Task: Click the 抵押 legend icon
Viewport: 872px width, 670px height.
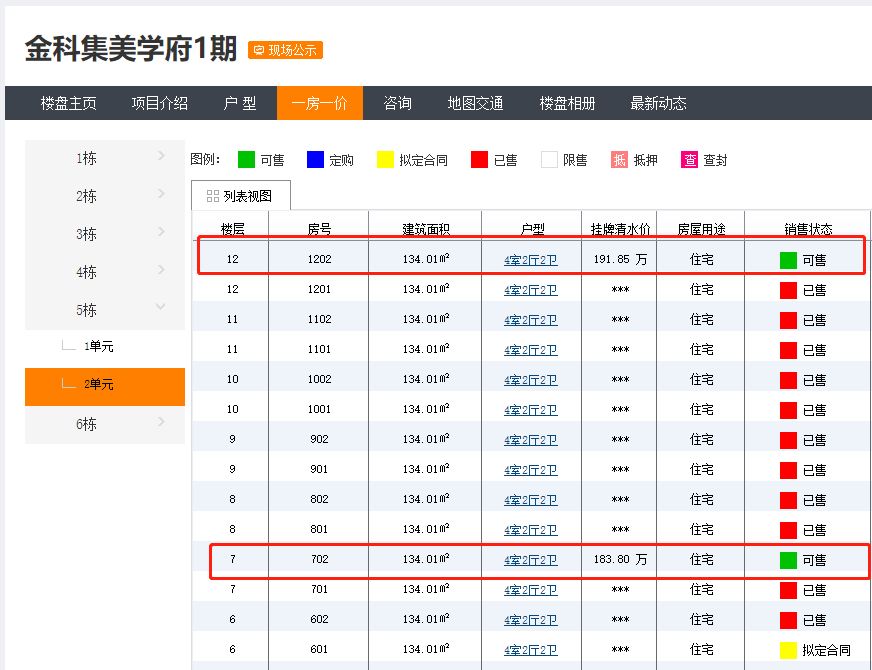Action: click(619, 160)
